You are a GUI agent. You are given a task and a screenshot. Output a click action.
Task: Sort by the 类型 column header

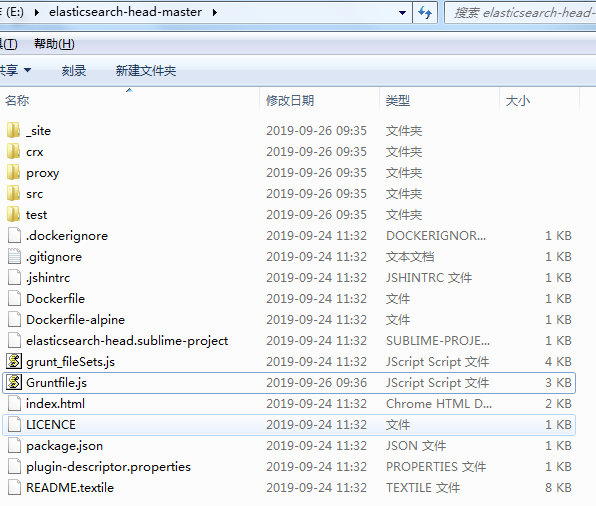click(440, 100)
